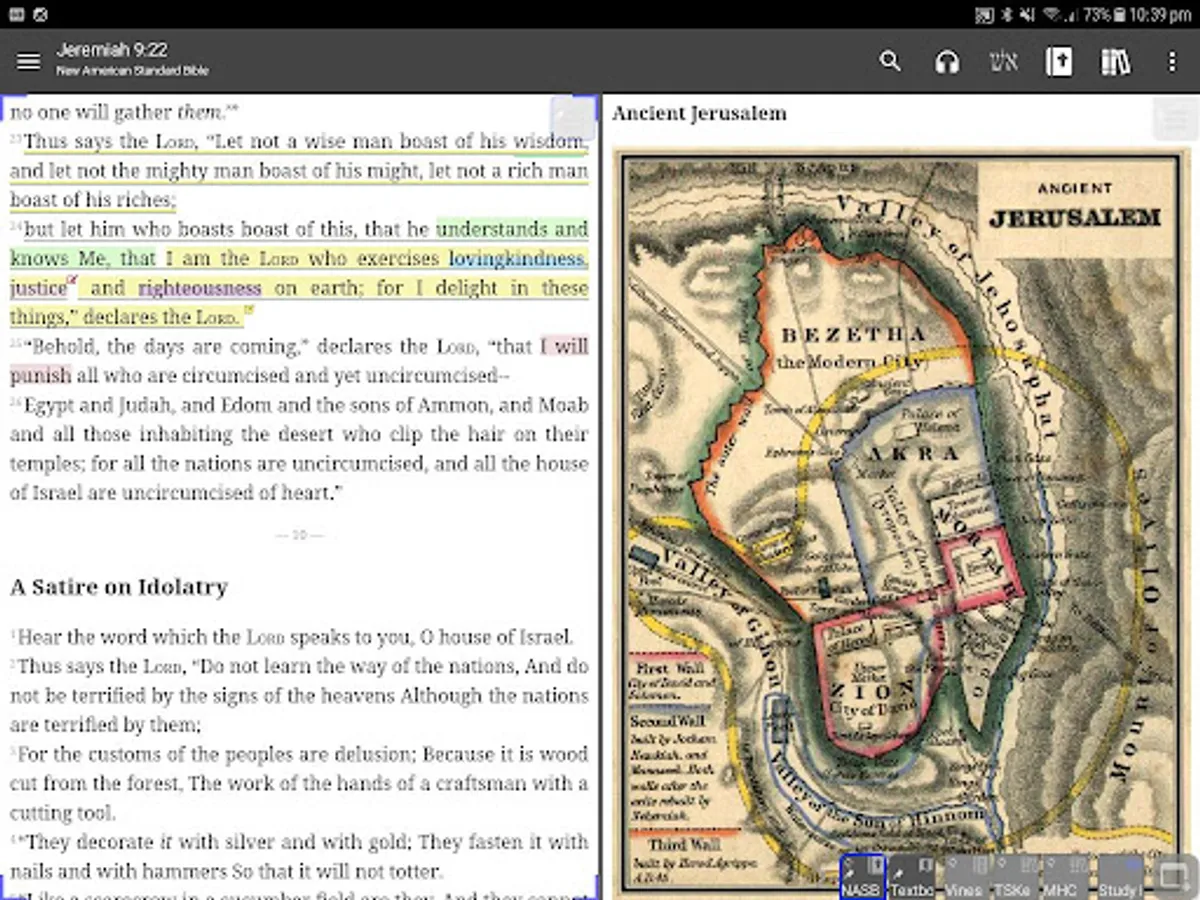Tap the 'A Satire on Idolatry' heading
The height and width of the screenshot is (900, 1200).
click(119, 587)
